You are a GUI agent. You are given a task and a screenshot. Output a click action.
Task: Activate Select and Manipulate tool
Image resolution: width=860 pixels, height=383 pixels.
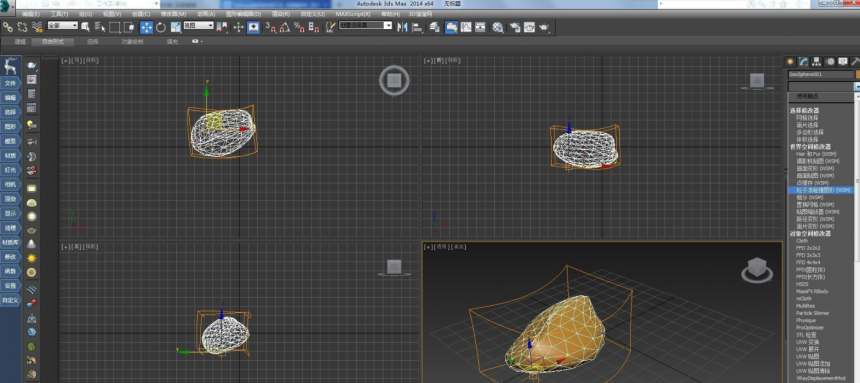pos(239,26)
